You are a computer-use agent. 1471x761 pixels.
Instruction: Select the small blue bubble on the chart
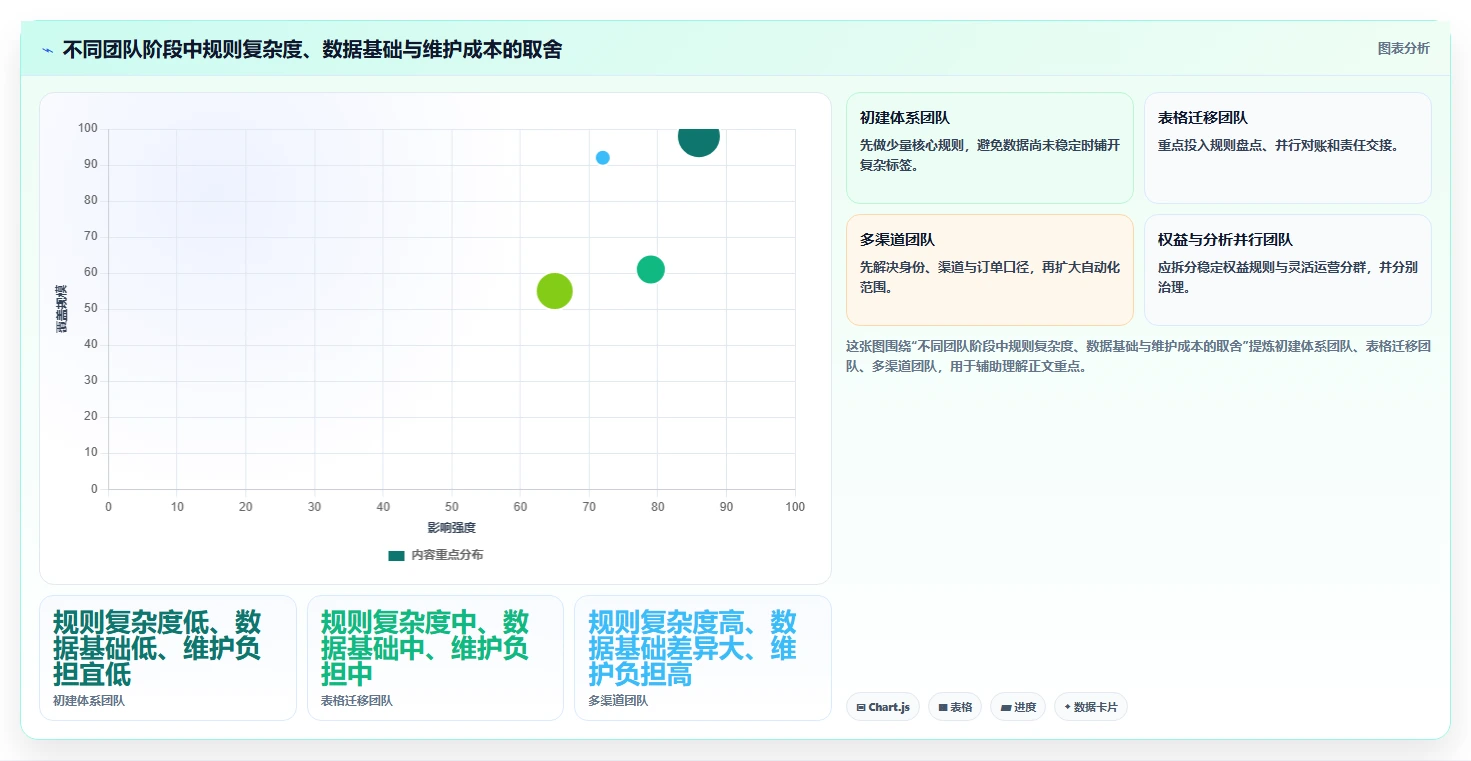pos(603,158)
